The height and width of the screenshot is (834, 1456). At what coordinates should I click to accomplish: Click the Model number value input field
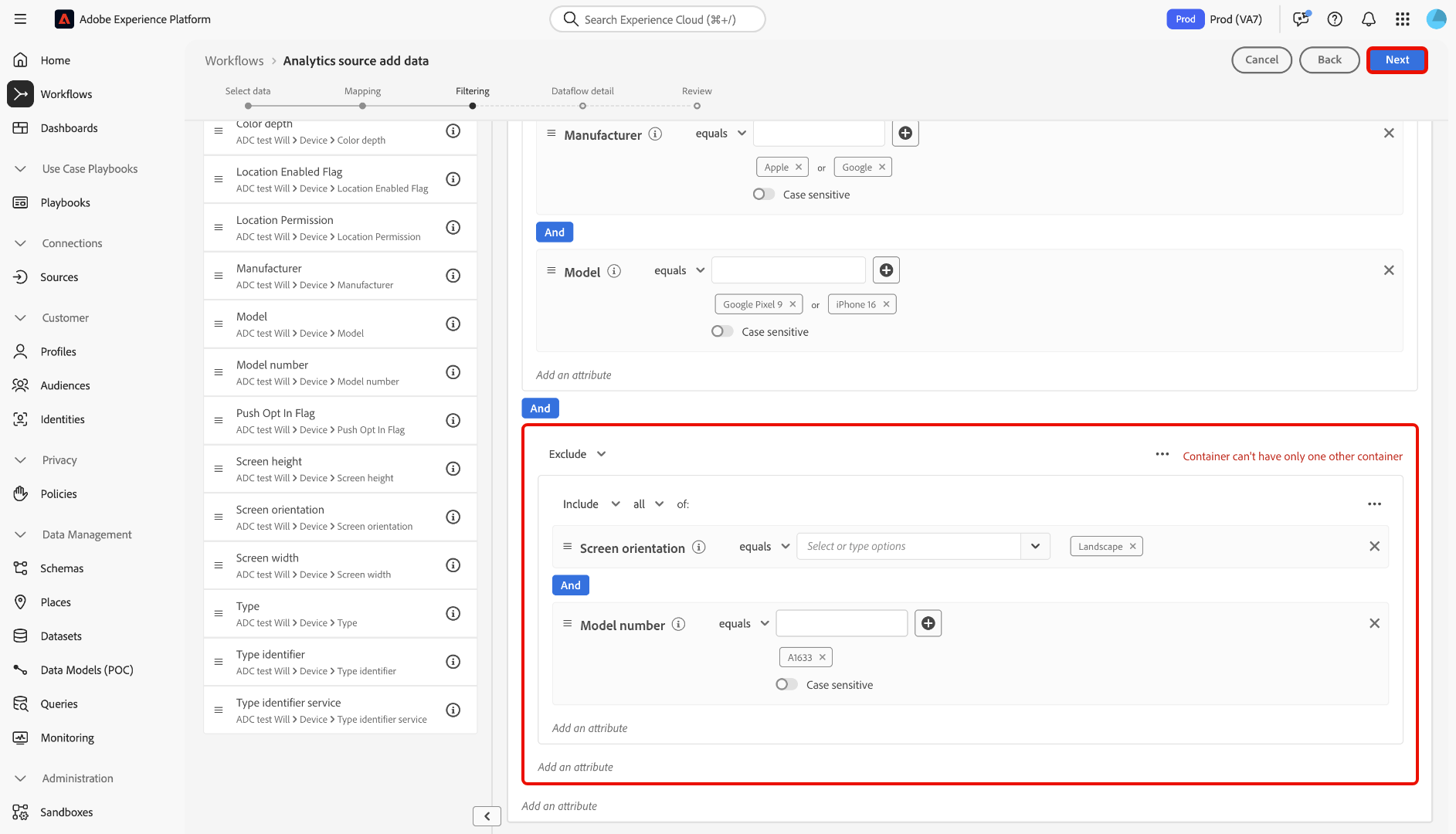click(842, 623)
